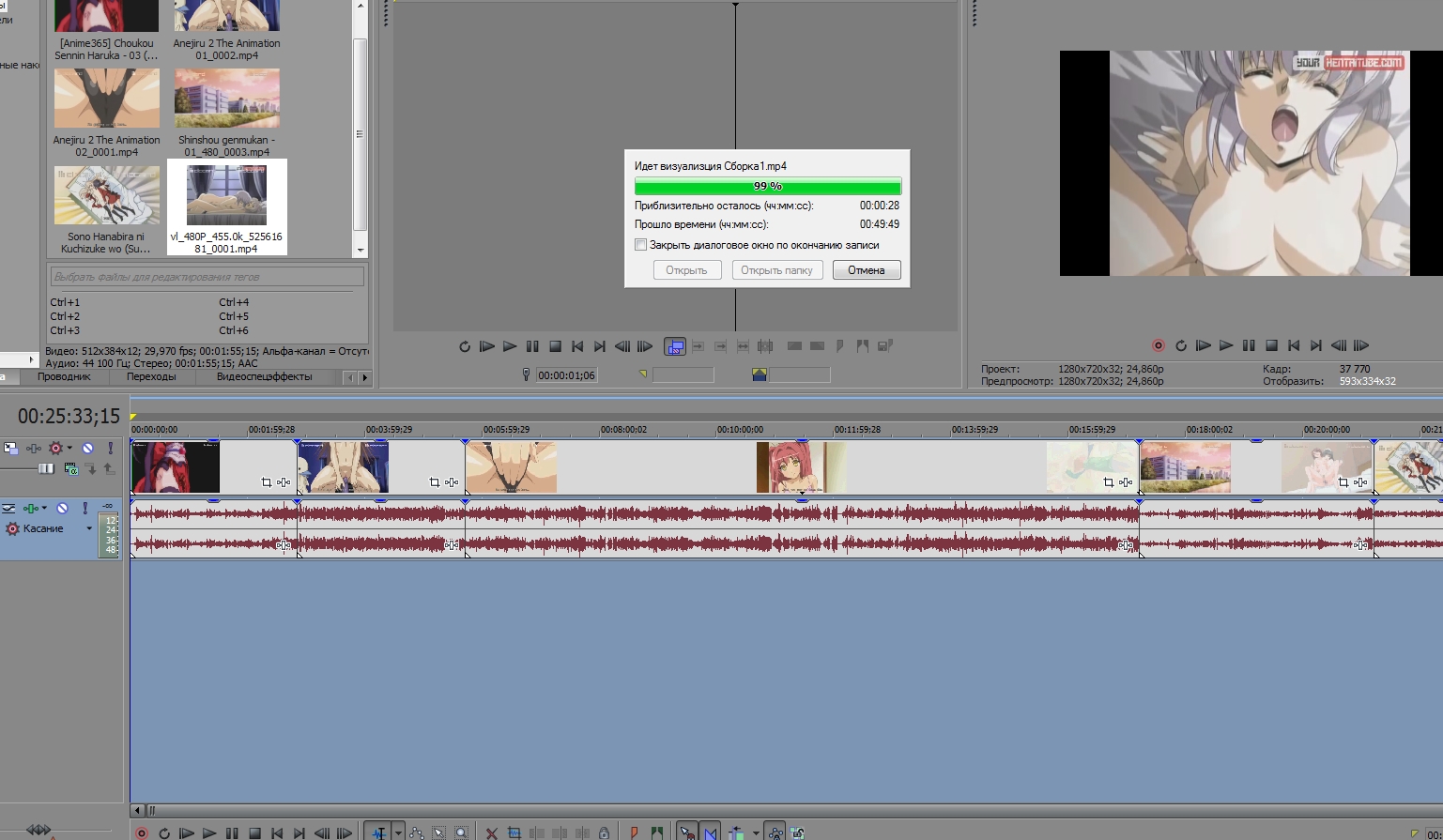Click the preview window stop button
This screenshot has width=1443, height=840.
coord(1271,345)
